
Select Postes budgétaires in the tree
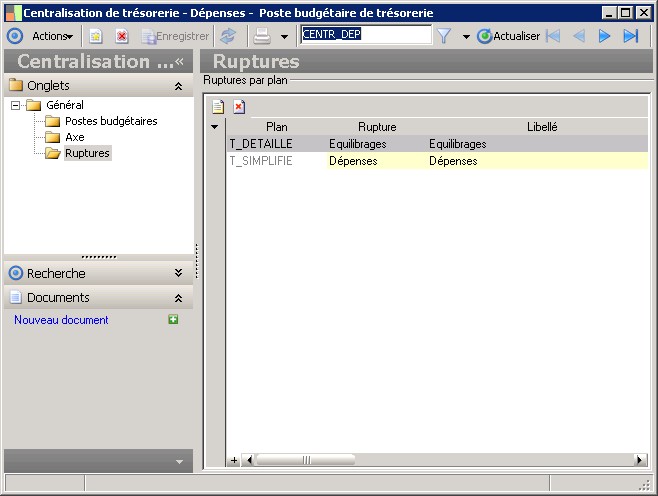(111, 121)
